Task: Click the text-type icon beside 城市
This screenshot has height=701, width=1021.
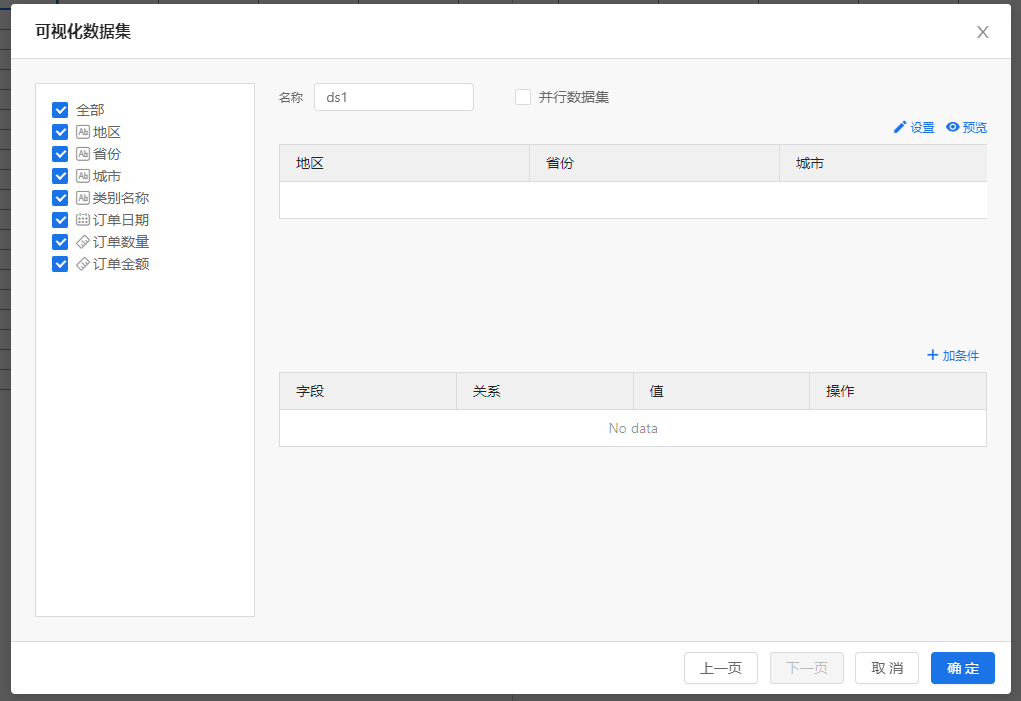Action: pos(83,176)
